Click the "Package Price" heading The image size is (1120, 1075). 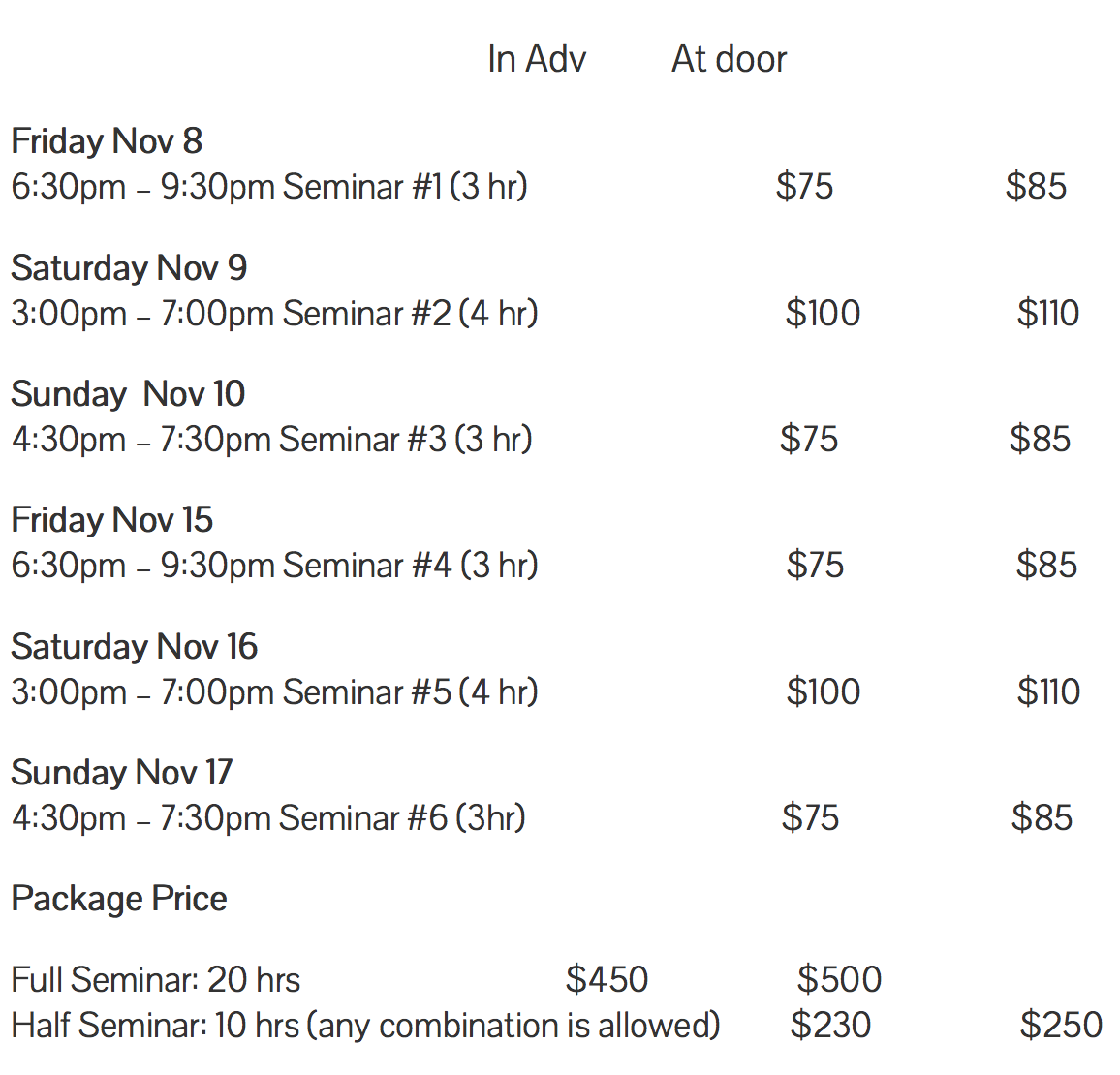(x=119, y=899)
